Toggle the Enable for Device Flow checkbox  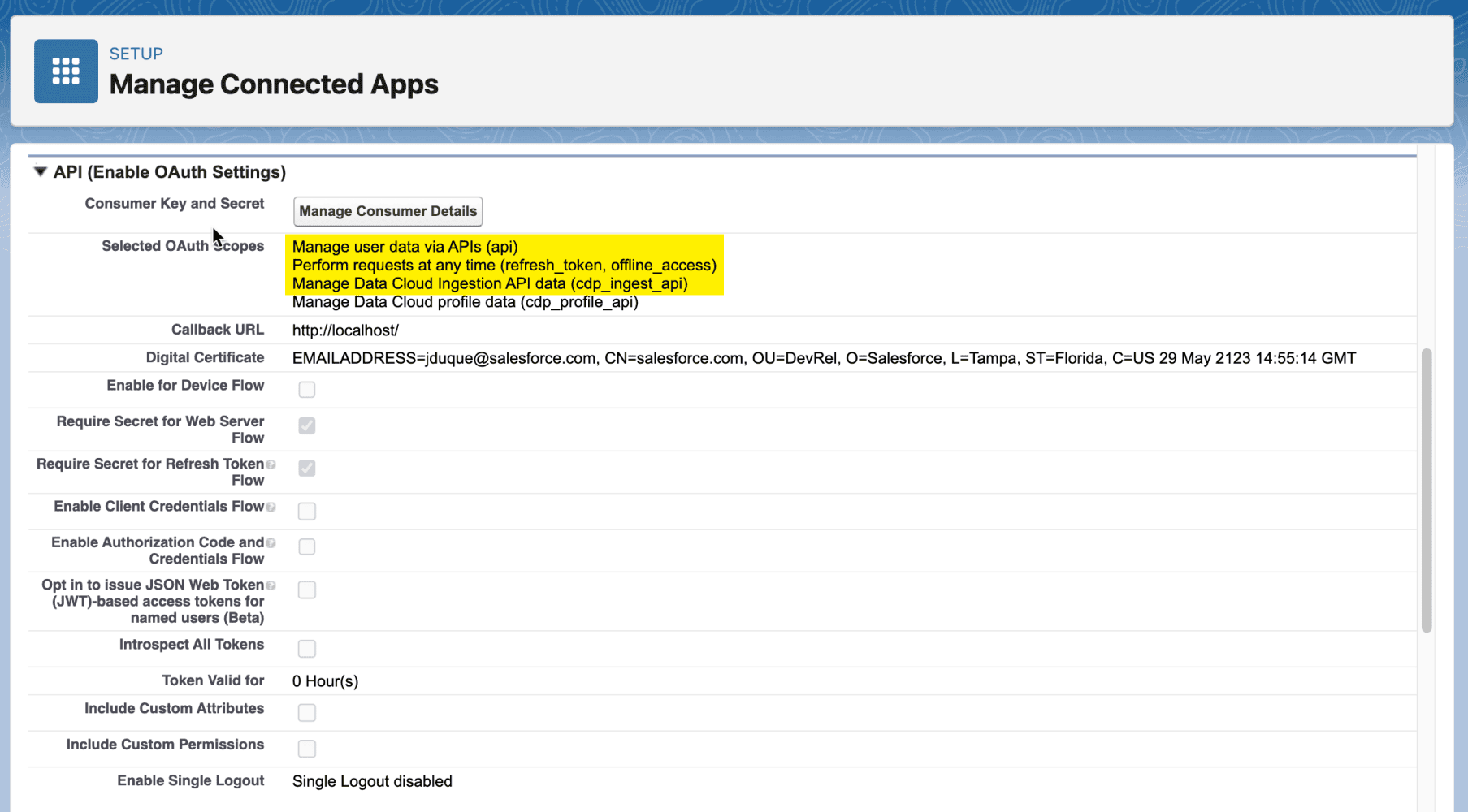(306, 390)
